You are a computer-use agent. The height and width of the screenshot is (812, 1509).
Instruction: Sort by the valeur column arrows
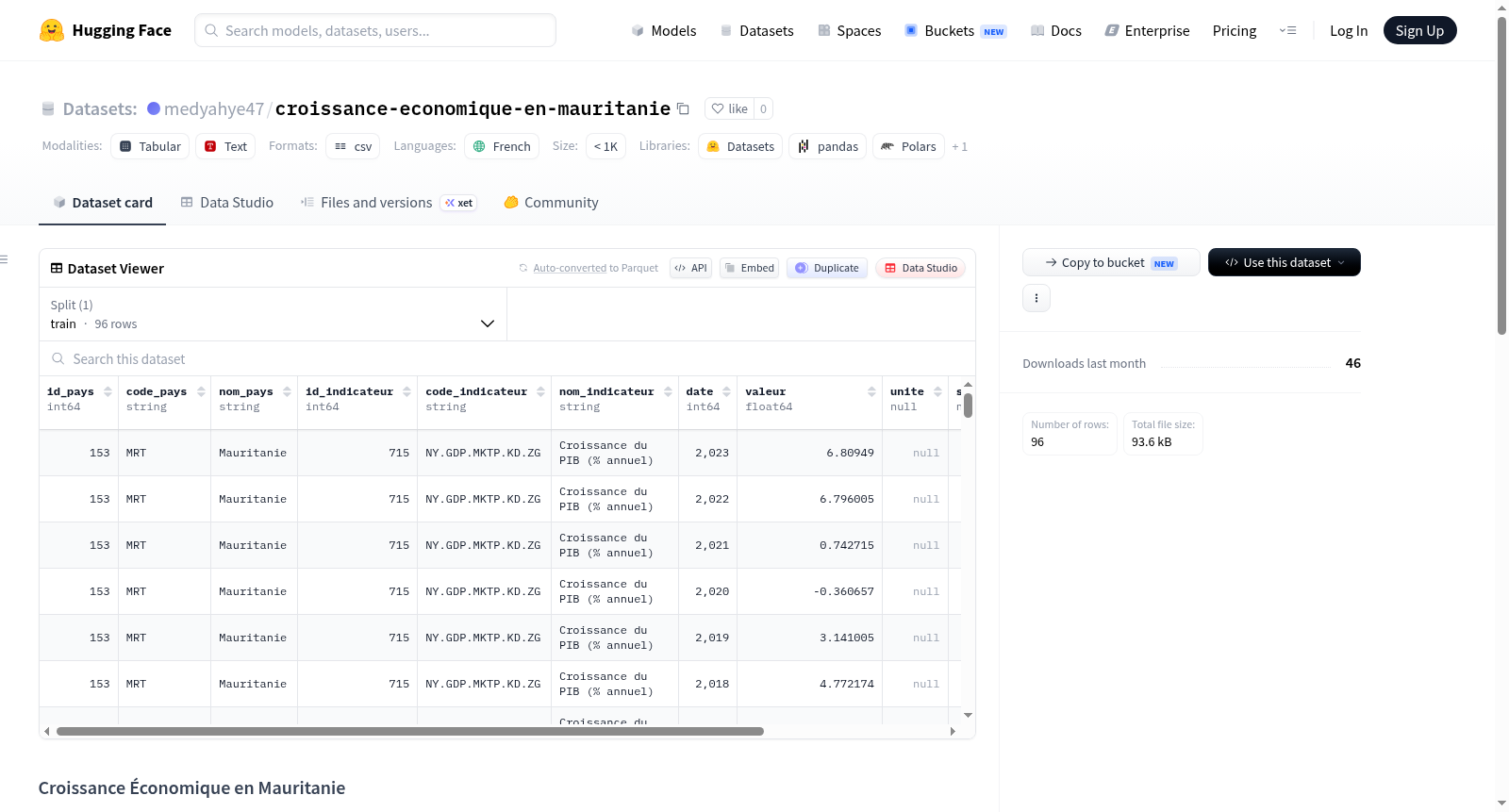pos(871,391)
